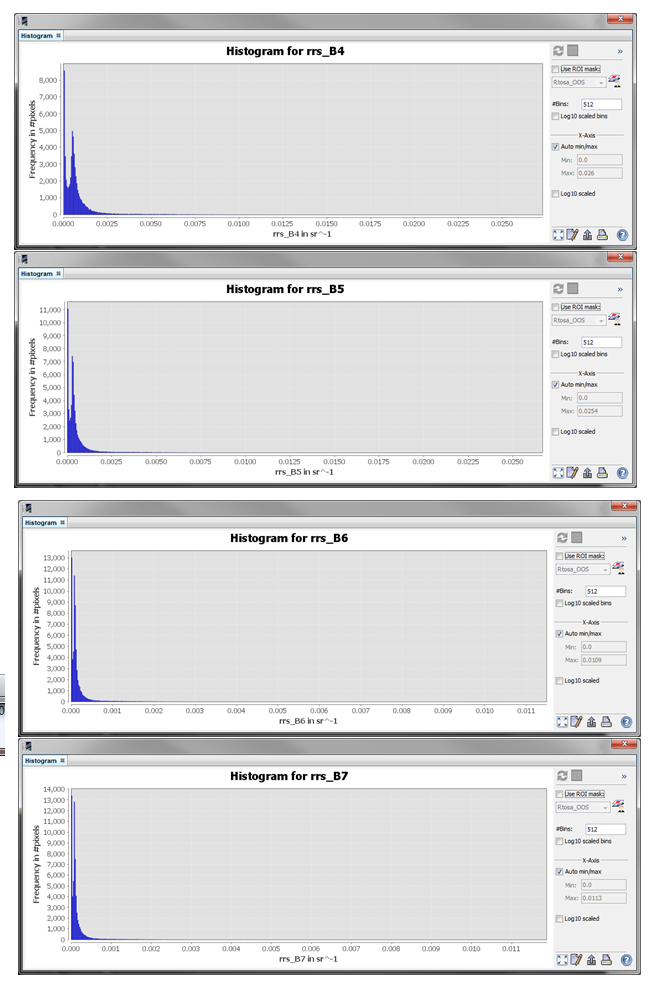The width and height of the screenshot is (656, 988).
Task: Enable Log10 scaled X-axis in rrs_B7 panel
Action: (x=559, y=918)
